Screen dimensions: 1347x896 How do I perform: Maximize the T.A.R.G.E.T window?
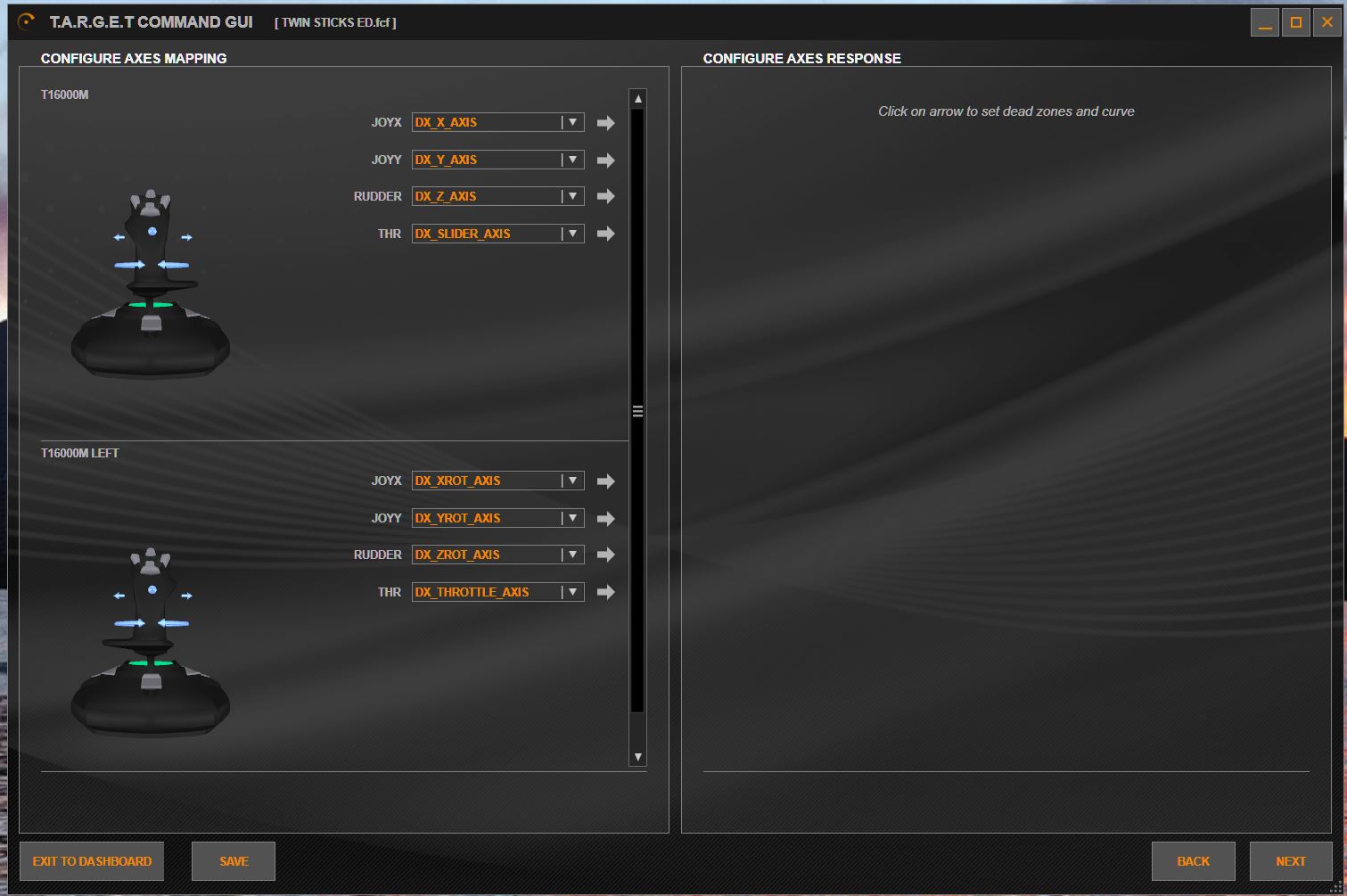1296,22
